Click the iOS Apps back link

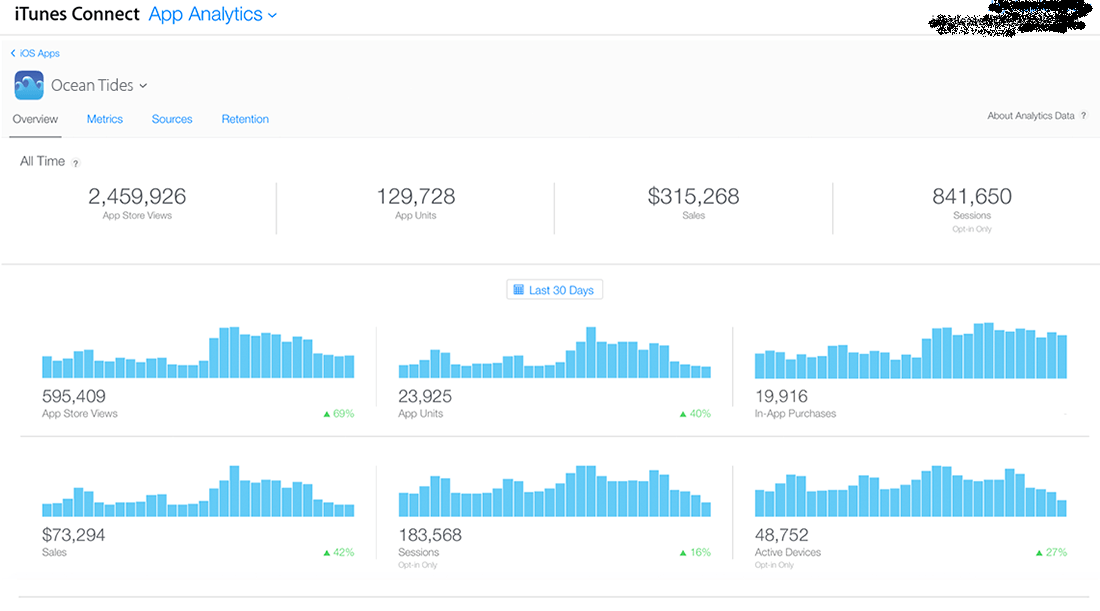pos(39,53)
